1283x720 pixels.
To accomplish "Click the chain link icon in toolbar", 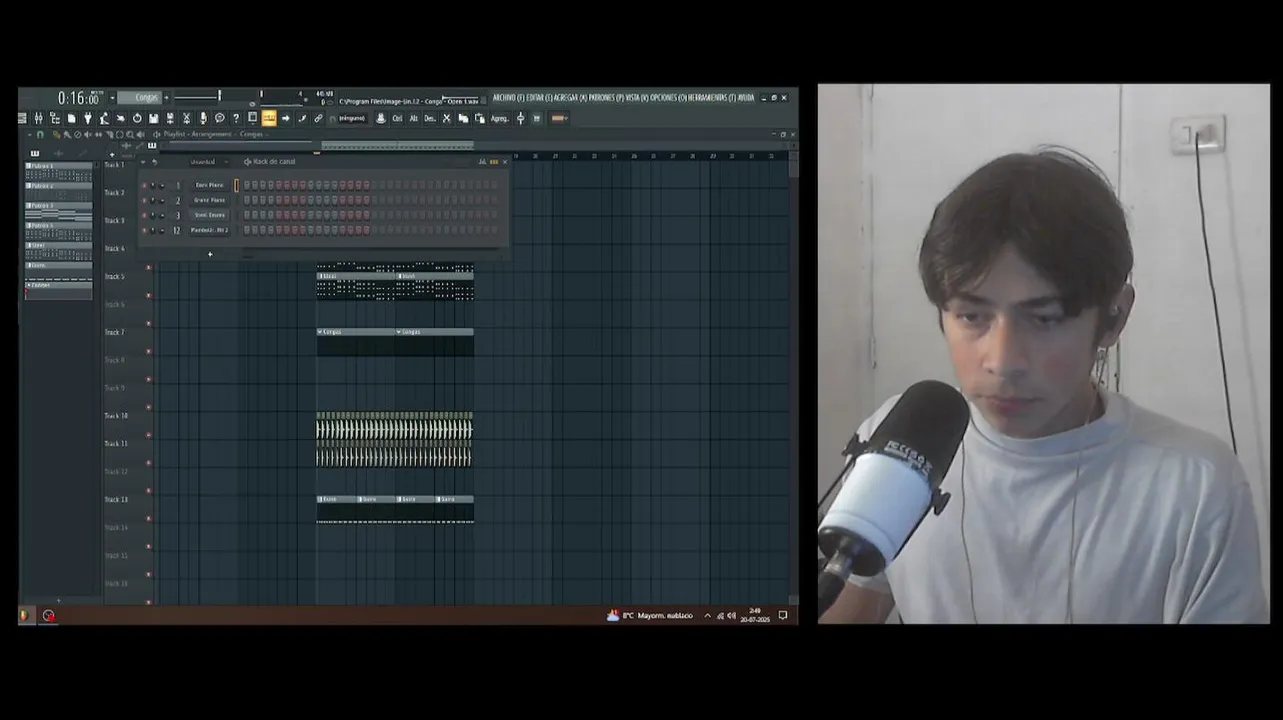I will (318, 118).
